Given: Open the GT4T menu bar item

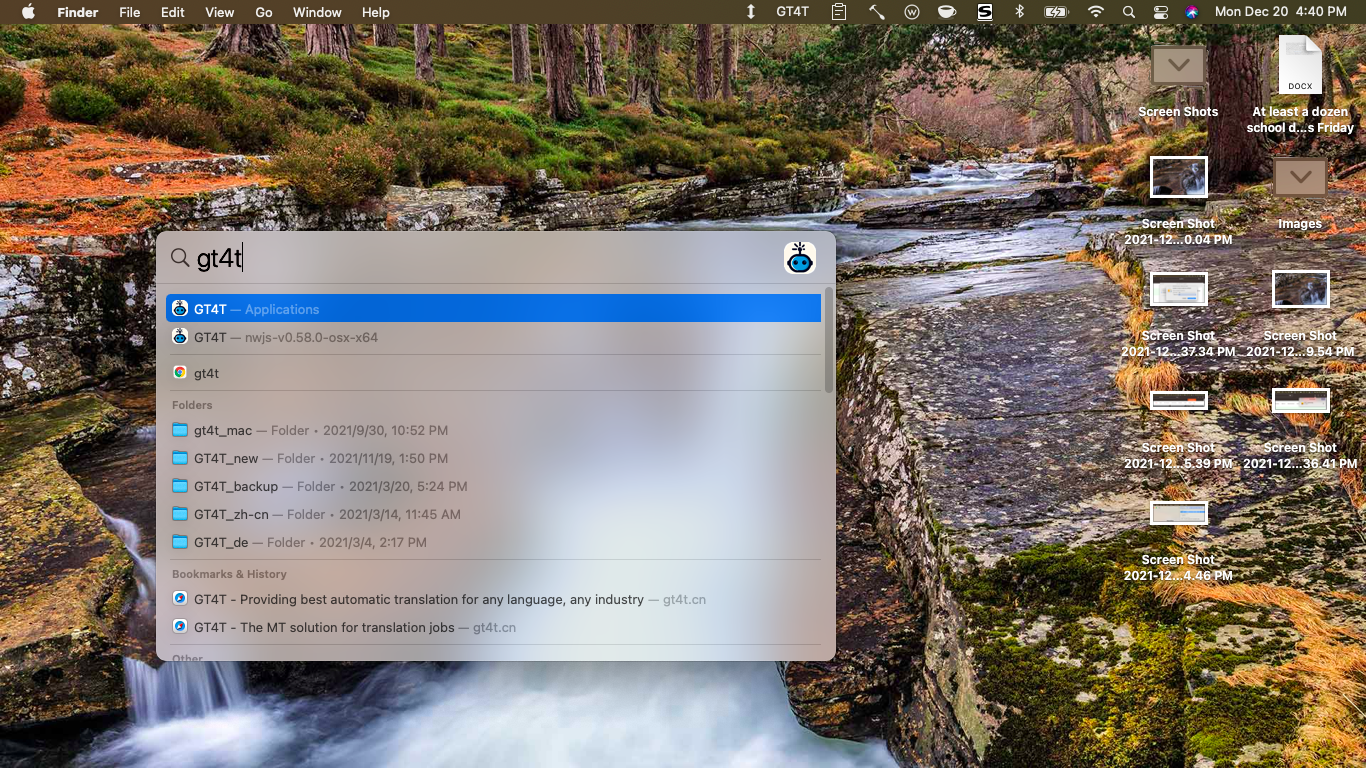Looking at the screenshot, I should pyautogui.click(x=792, y=12).
